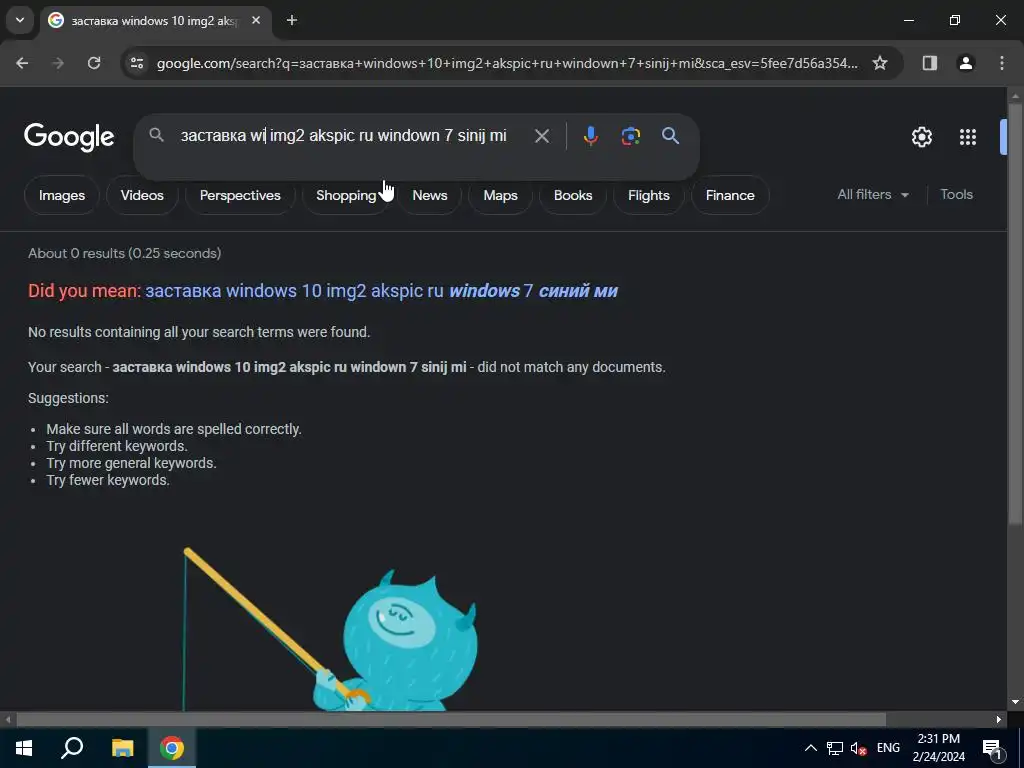Switch to News results
Viewport: 1024px width, 768px height.
point(430,195)
